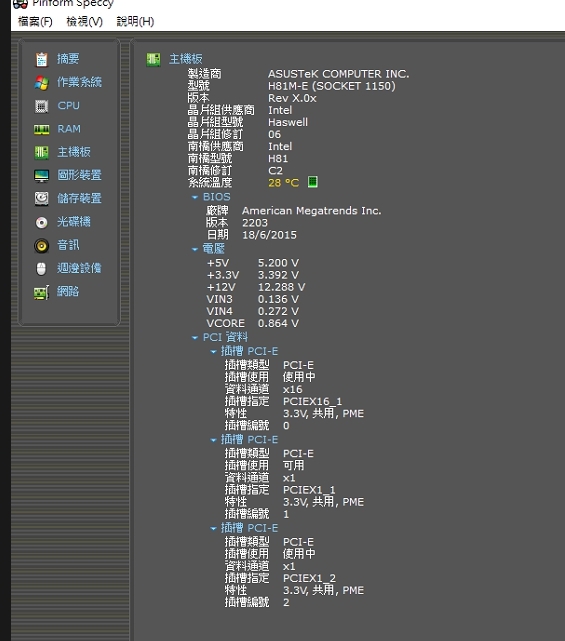Viewport: 565px width, 641px height.
Task: Click BIOS version value 2203
Action: coord(255,223)
